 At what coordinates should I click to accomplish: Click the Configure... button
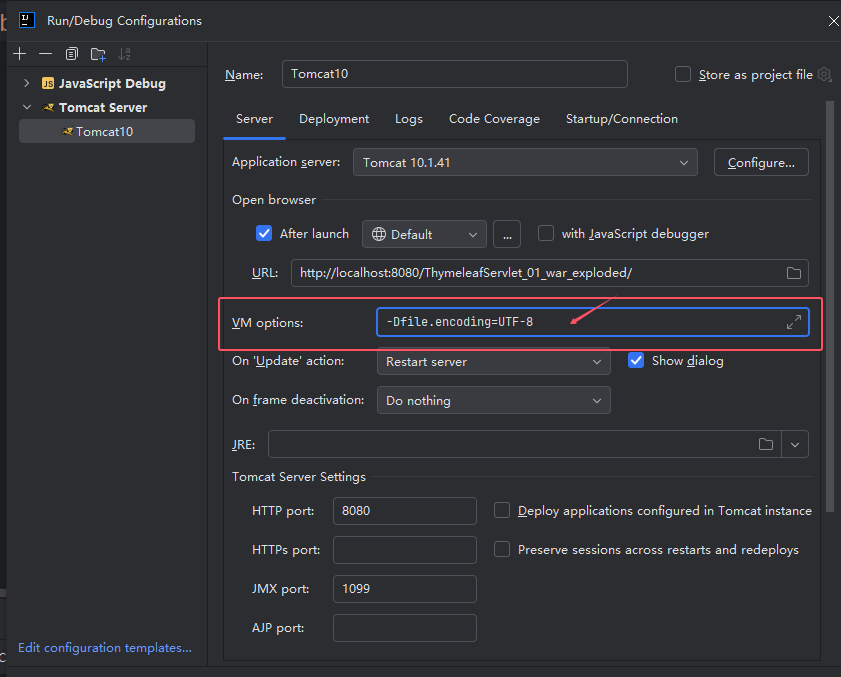pos(761,162)
